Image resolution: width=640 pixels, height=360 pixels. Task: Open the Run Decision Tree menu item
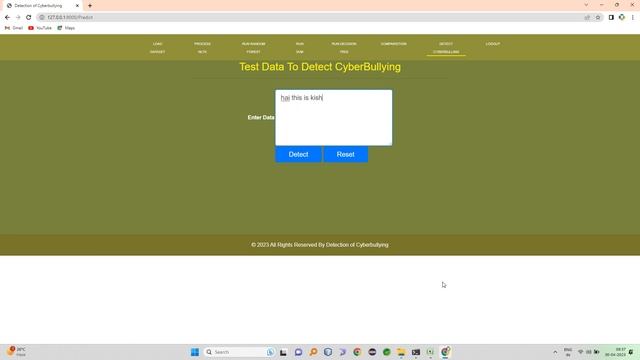tap(344, 48)
